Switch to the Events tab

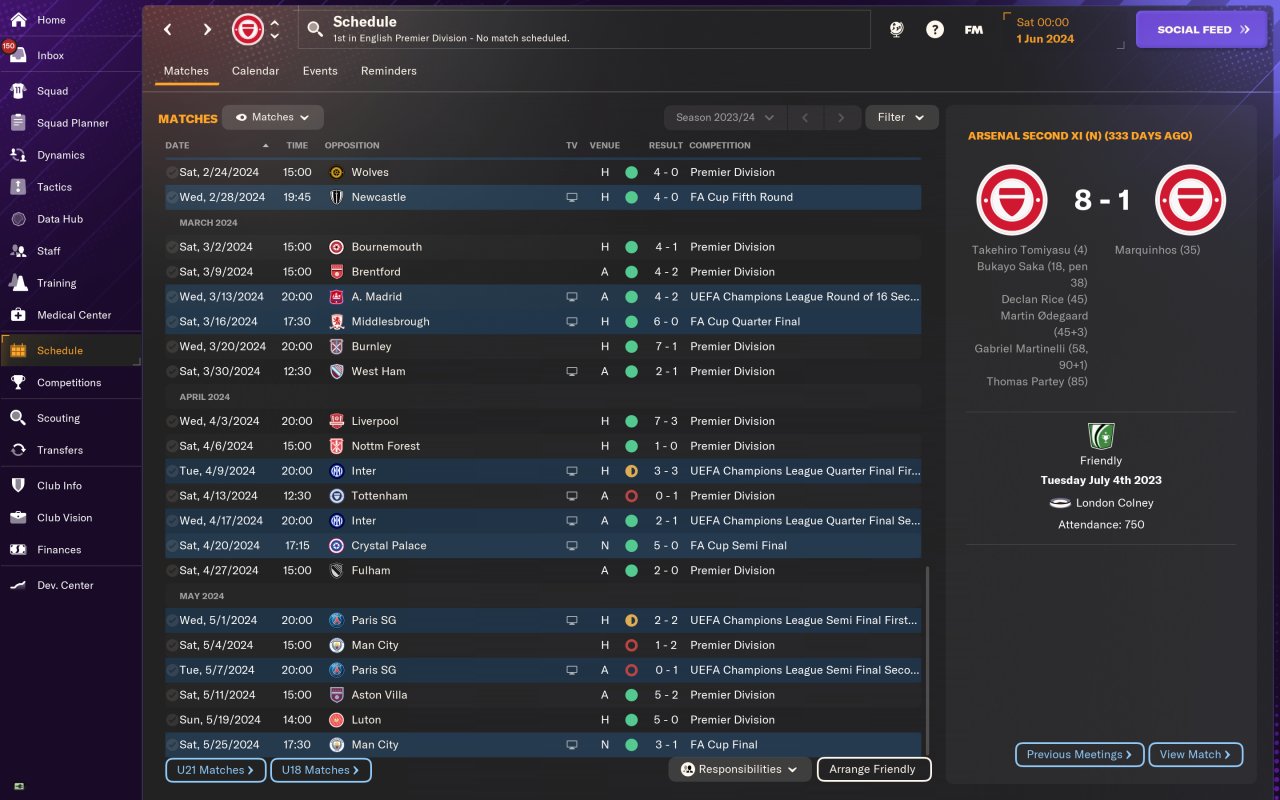coord(320,72)
